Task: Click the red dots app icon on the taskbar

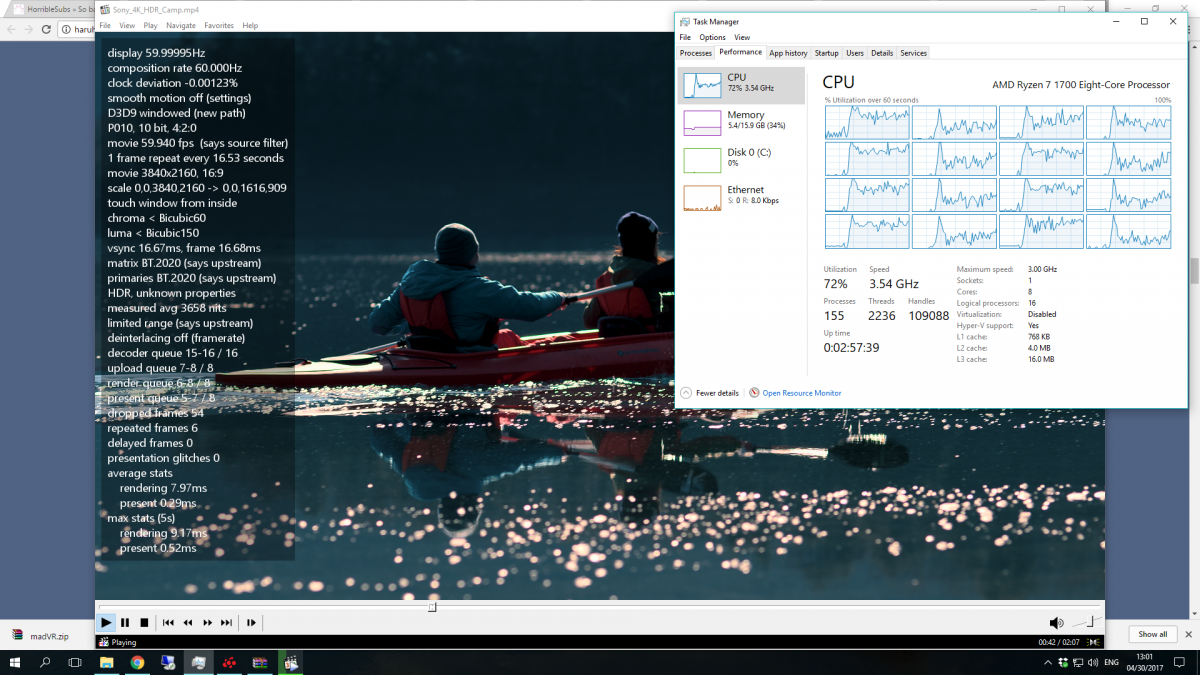Action: click(x=229, y=662)
